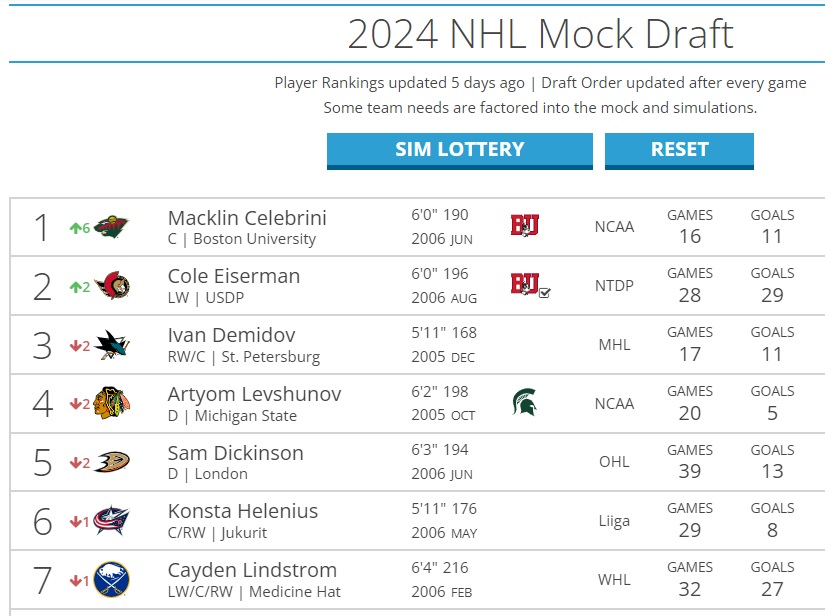Click Celebrini's Boston University BU logo
Viewport: 831px width, 616px height.
(x=525, y=225)
